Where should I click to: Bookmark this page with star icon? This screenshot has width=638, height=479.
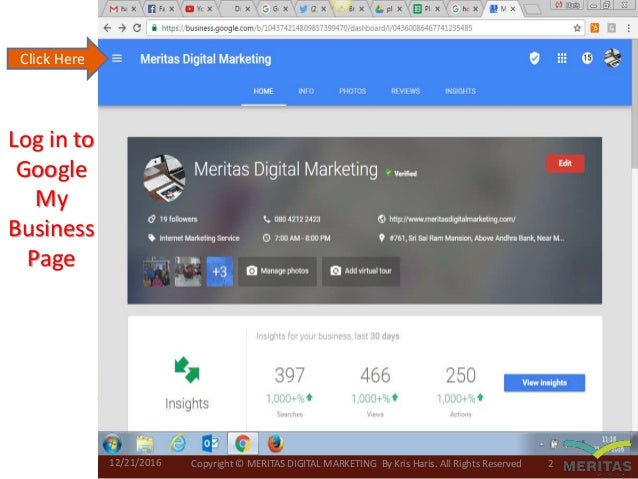coord(577,28)
